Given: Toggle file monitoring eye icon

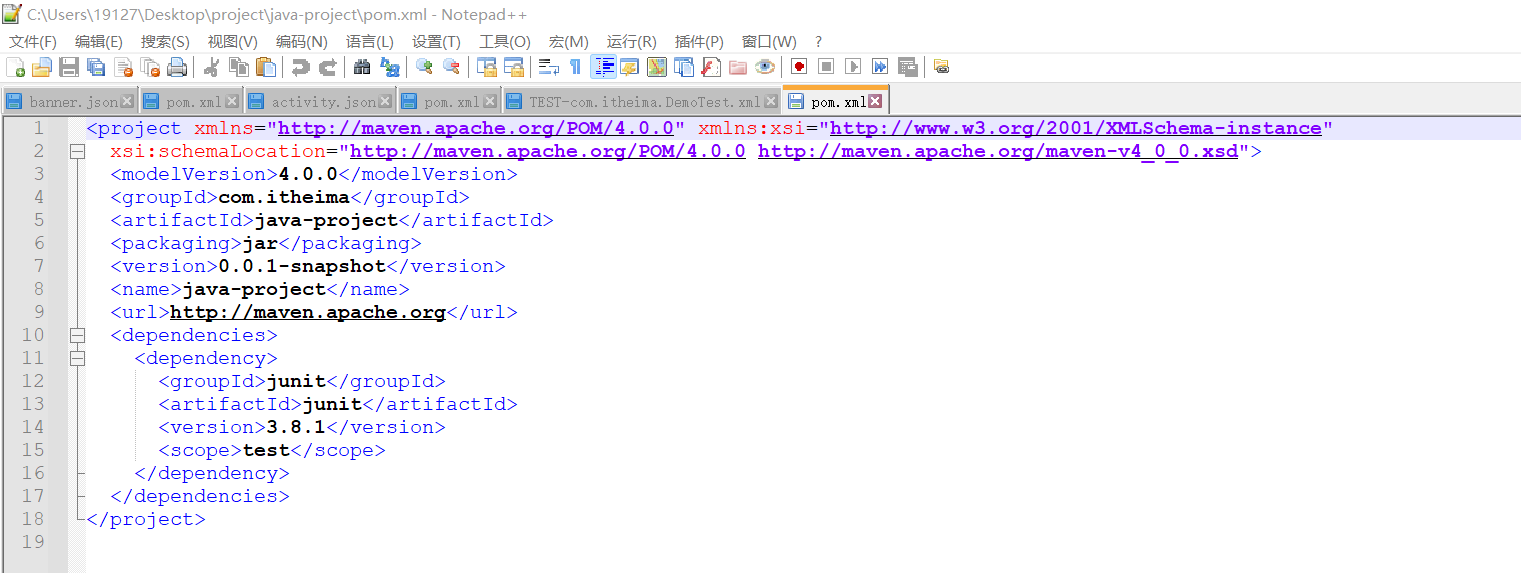Looking at the screenshot, I should pyautogui.click(x=765, y=67).
